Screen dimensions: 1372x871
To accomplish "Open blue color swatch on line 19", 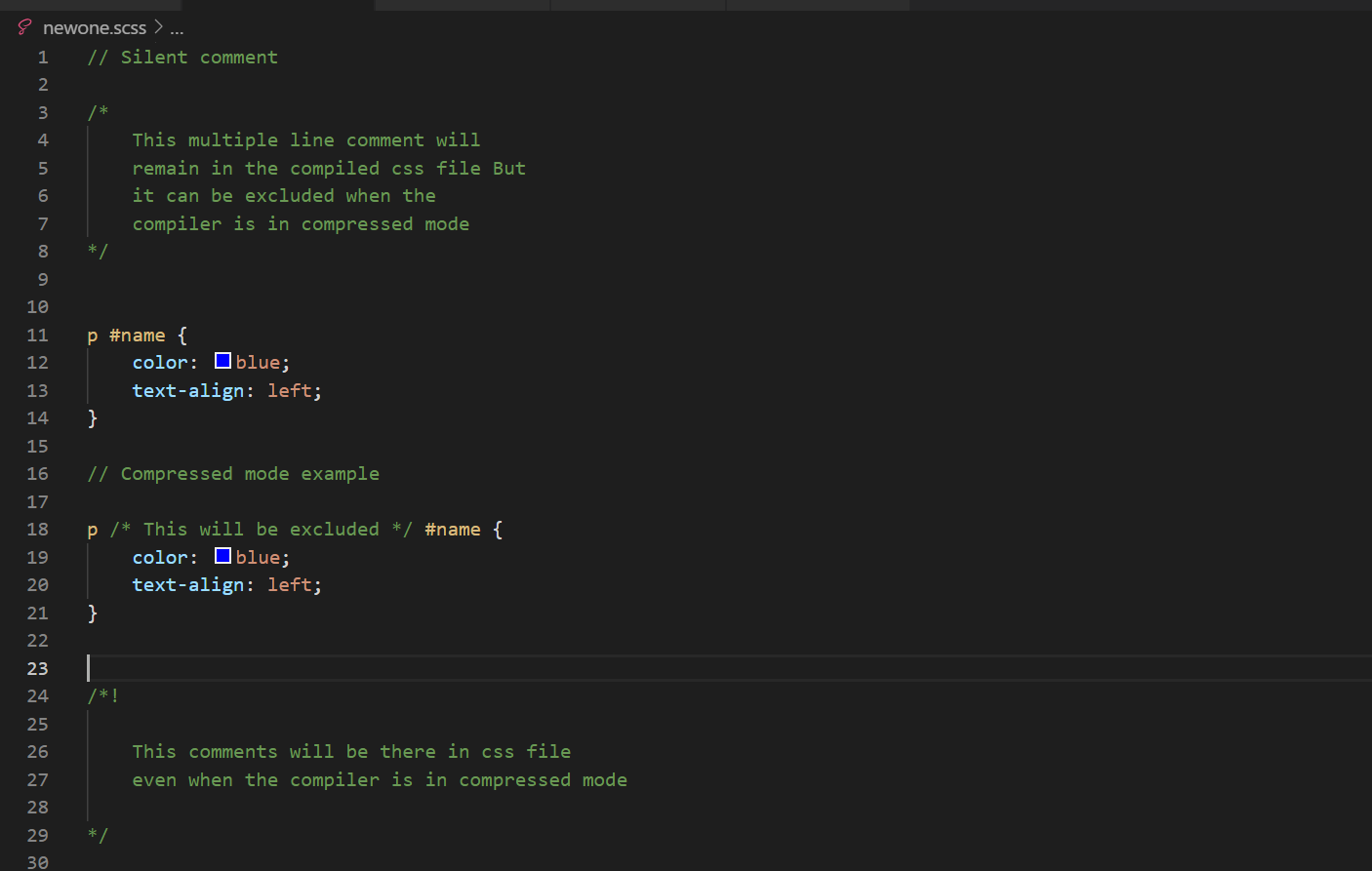I will pyautogui.click(x=222, y=556).
